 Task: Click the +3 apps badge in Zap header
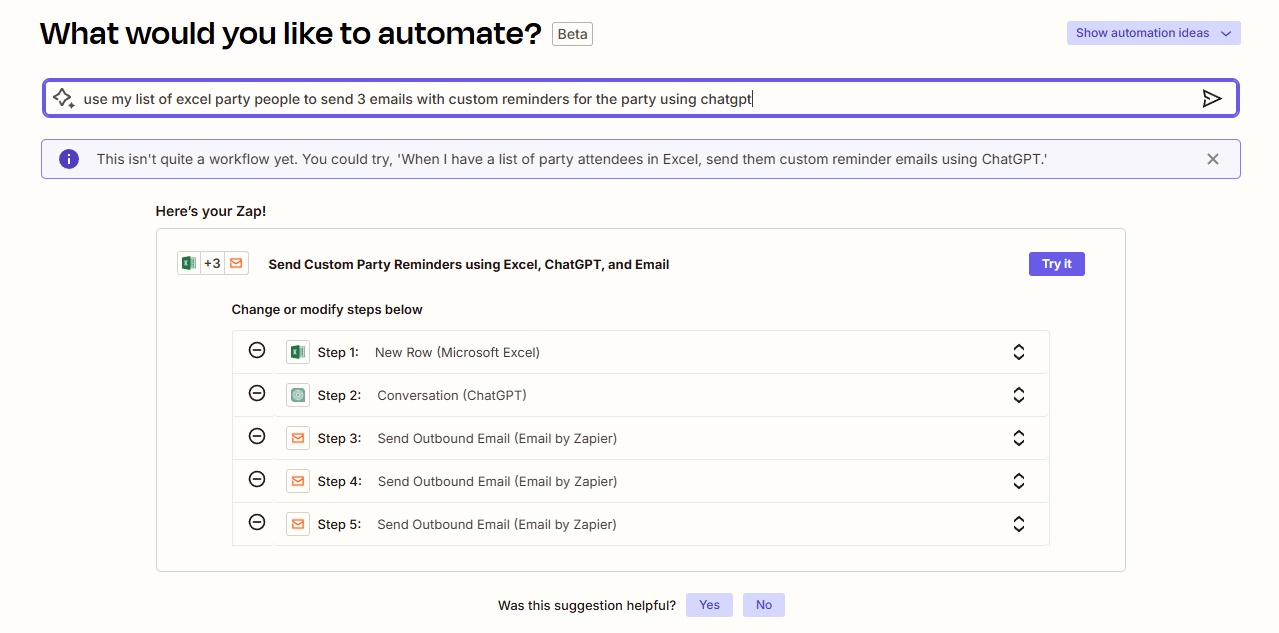212,264
